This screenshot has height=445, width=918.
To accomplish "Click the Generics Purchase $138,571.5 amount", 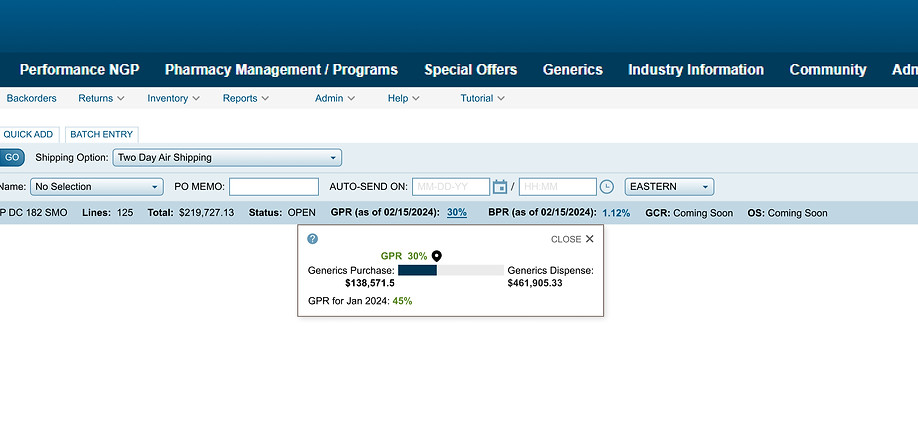I will [370, 283].
